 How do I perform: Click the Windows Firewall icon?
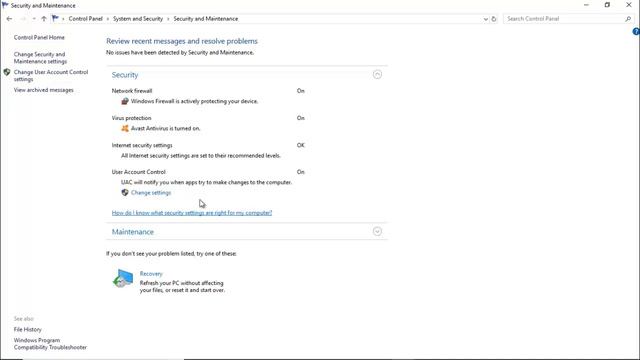tap(125, 101)
